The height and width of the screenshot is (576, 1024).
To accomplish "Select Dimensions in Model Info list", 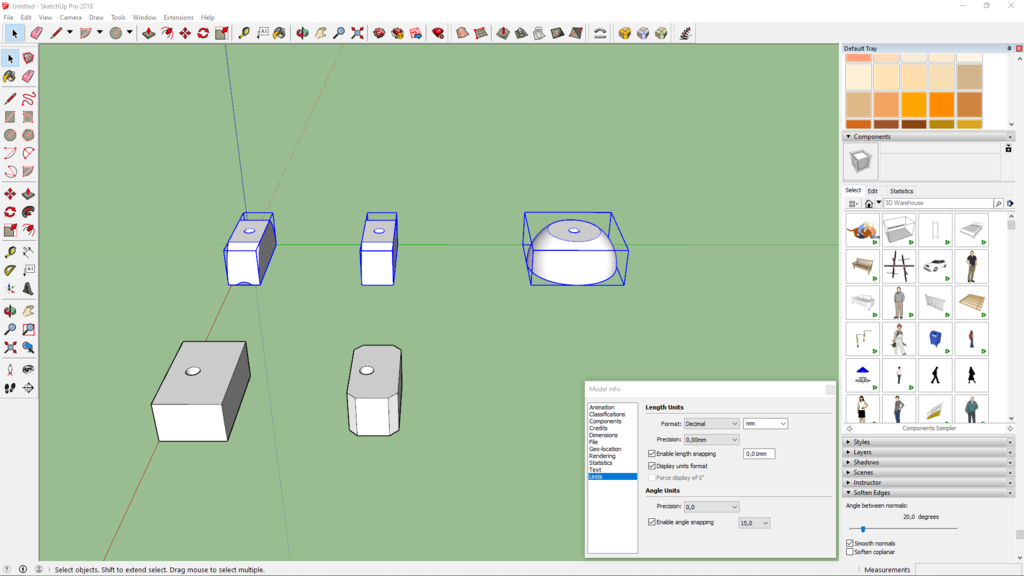I will (603, 435).
